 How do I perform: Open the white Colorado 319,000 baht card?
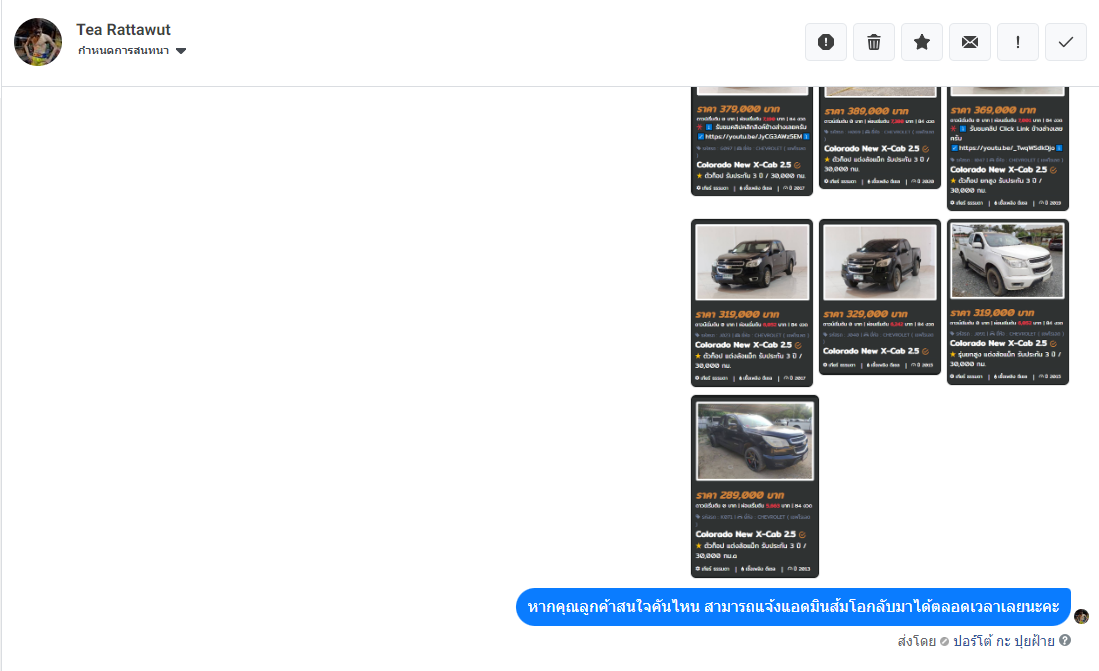coord(1008,302)
